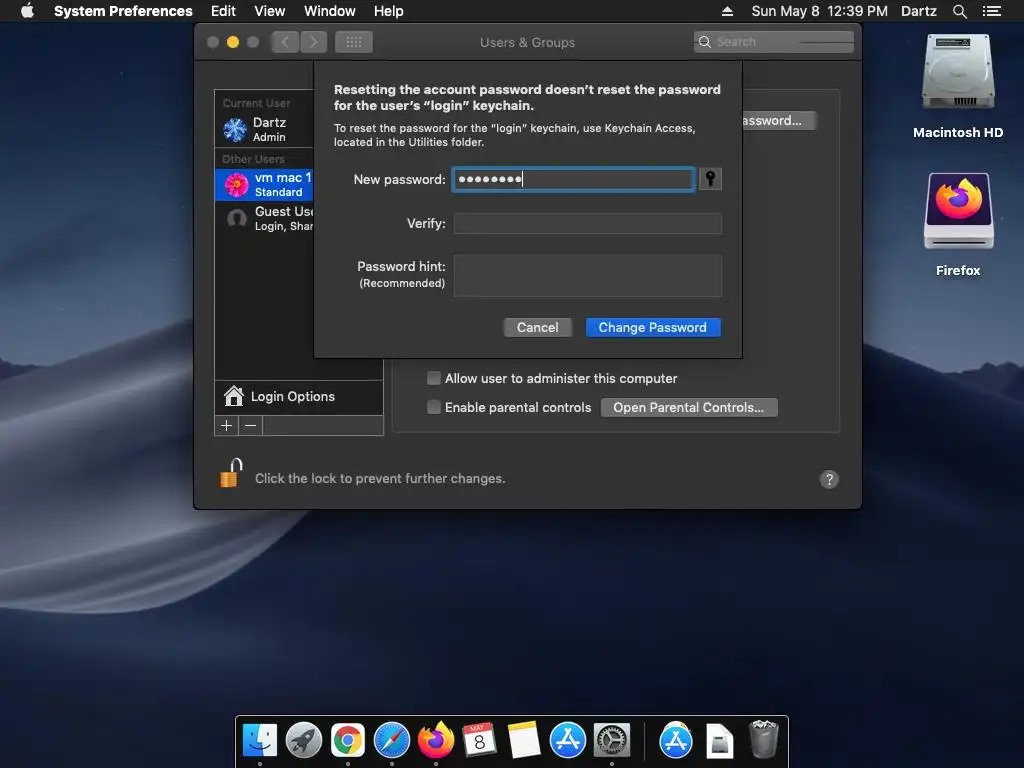Open the Window menu
This screenshot has width=1024, height=768.
pyautogui.click(x=330, y=11)
